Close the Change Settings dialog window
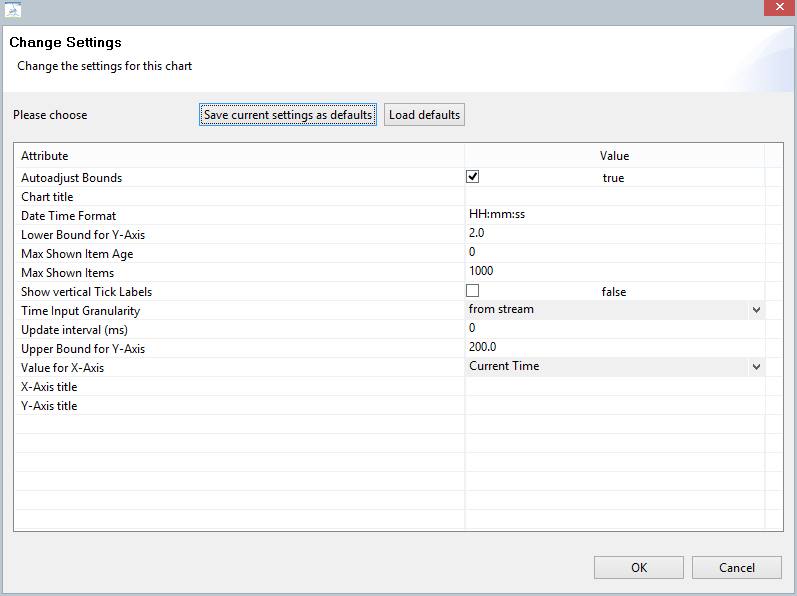 [776, 9]
